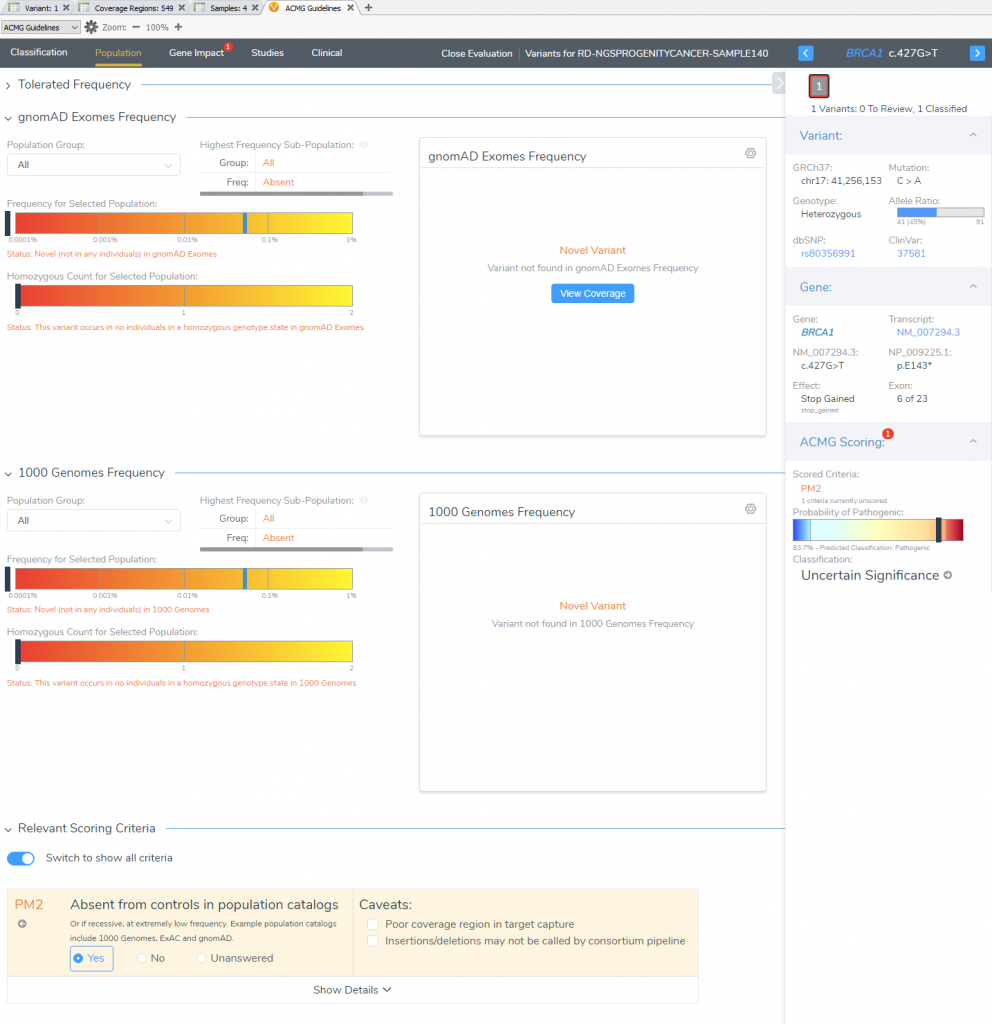Viewport: 992px width, 1024px height.
Task: Open 1000 Genomes Frequency chart settings gear
Action: (751, 509)
